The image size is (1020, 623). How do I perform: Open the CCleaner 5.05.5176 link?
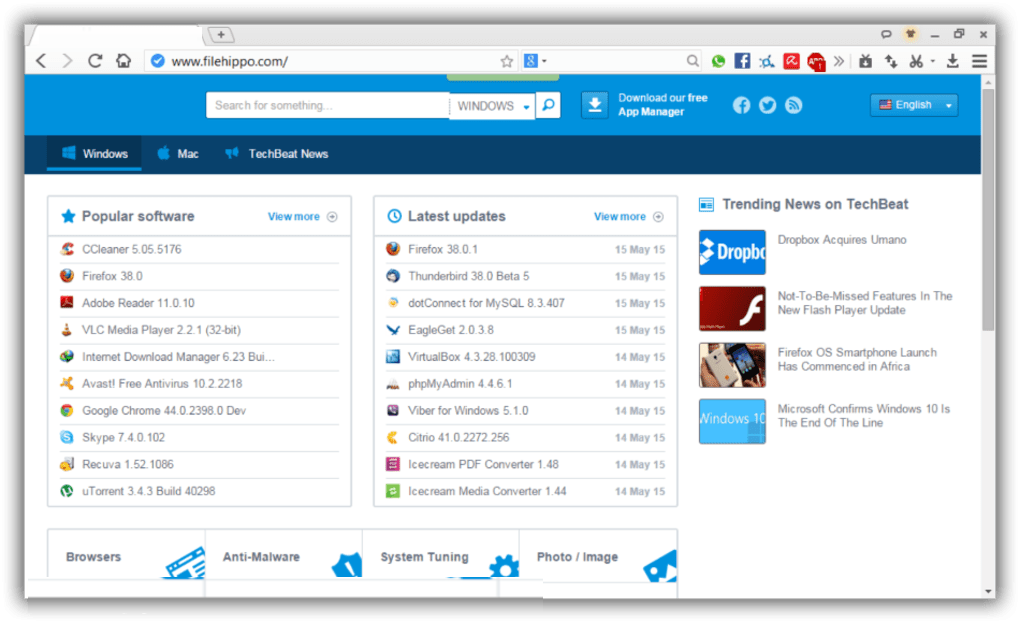[x=131, y=249]
